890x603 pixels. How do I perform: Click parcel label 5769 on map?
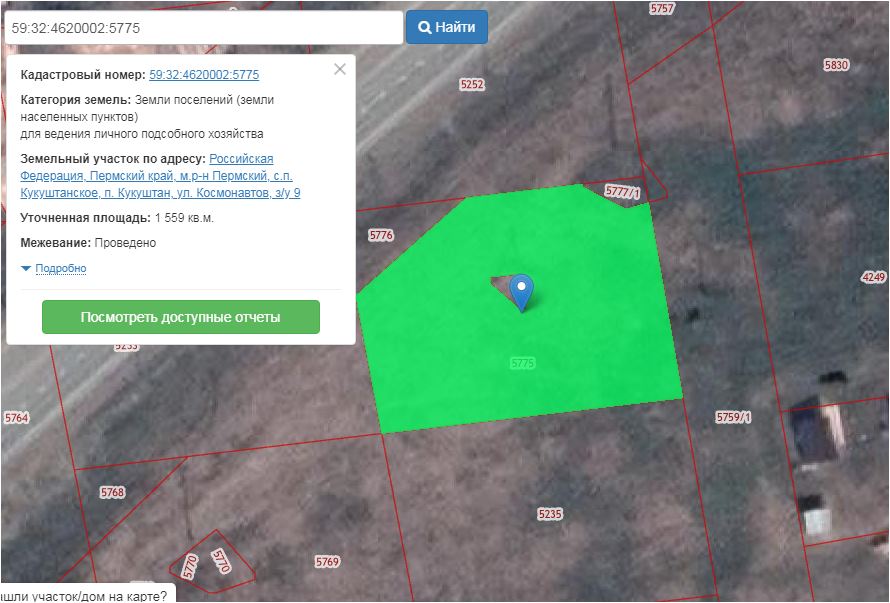coord(327,562)
